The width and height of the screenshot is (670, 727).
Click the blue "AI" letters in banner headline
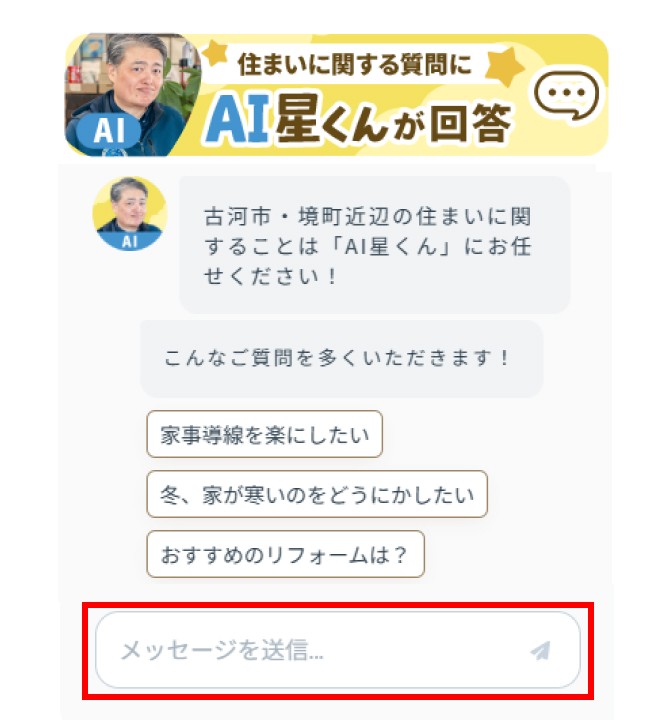click(x=237, y=118)
